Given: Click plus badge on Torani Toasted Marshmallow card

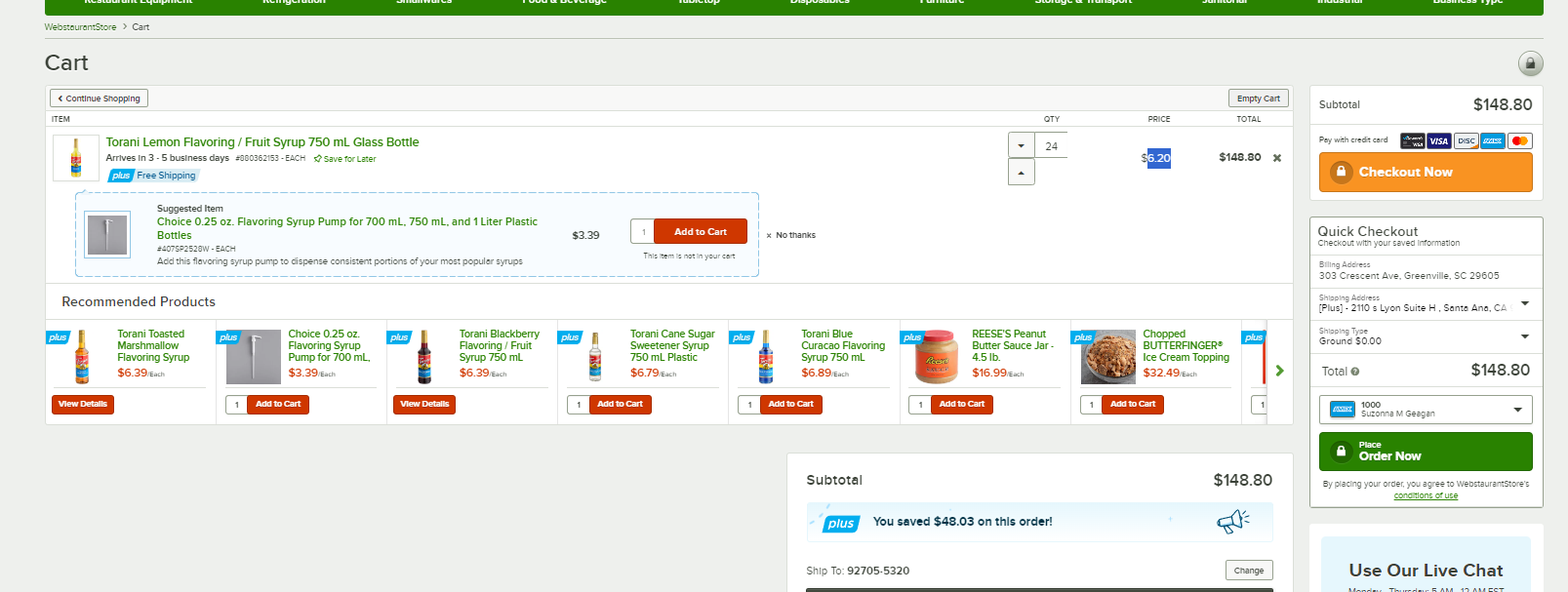Looking at the screenshot, I should coord(58,337).
